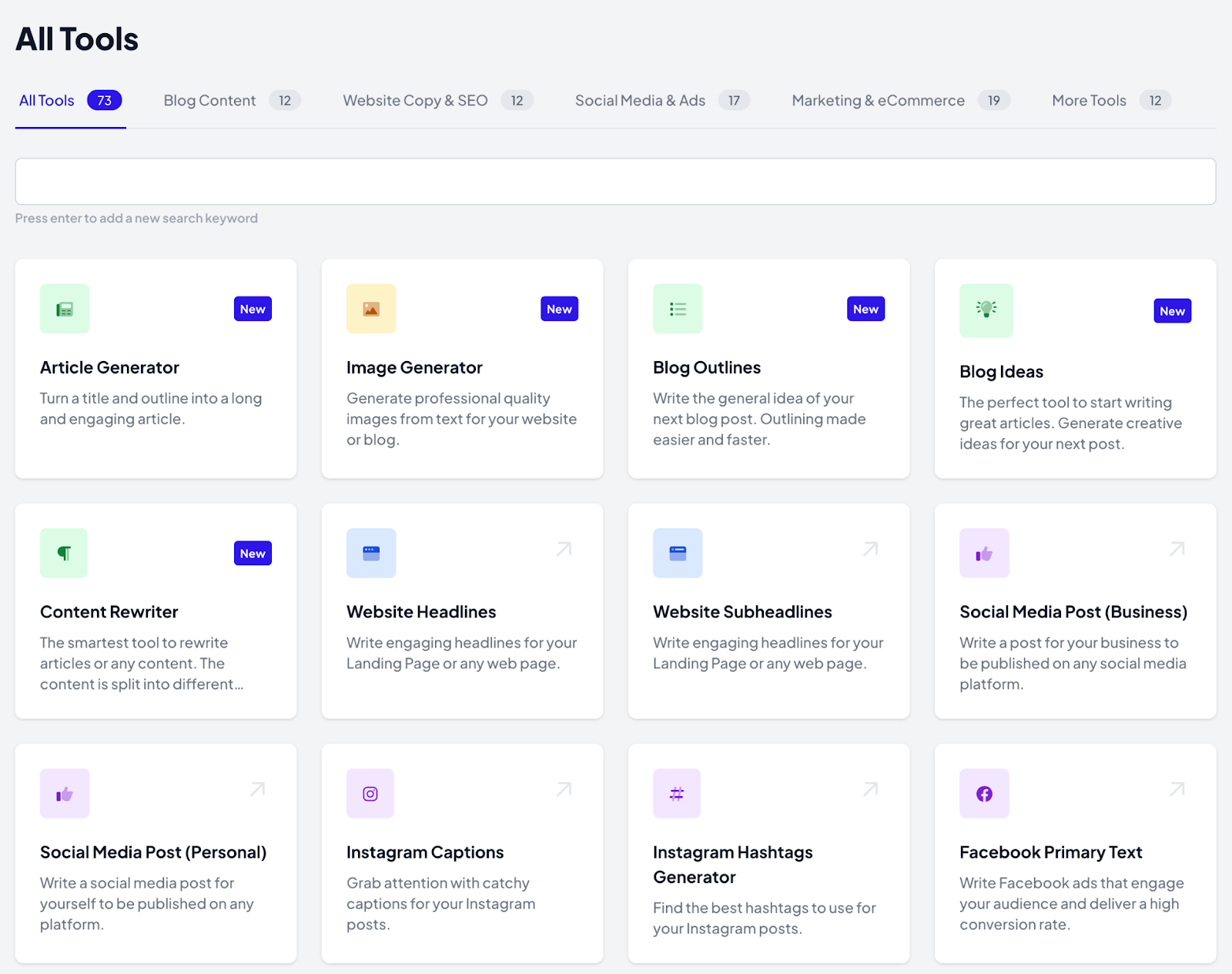Open Website Headlines via its diagonal arrow
The image size is (1232, 974).
pyautogui.click(x=564, y=548)
